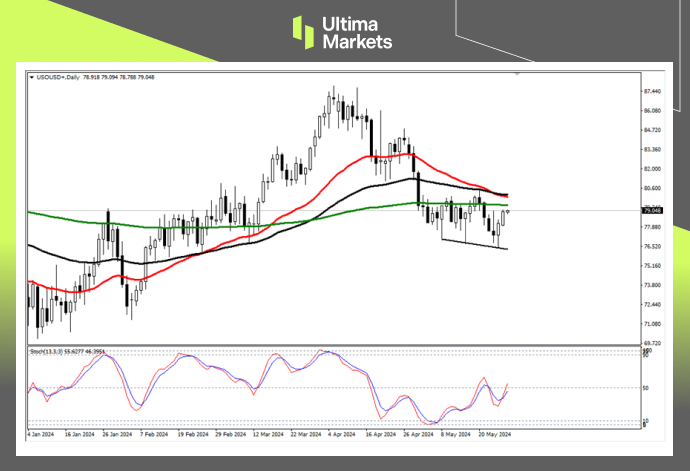
Task: Click the 87.440 price level on axis
Action: (651, 91)
